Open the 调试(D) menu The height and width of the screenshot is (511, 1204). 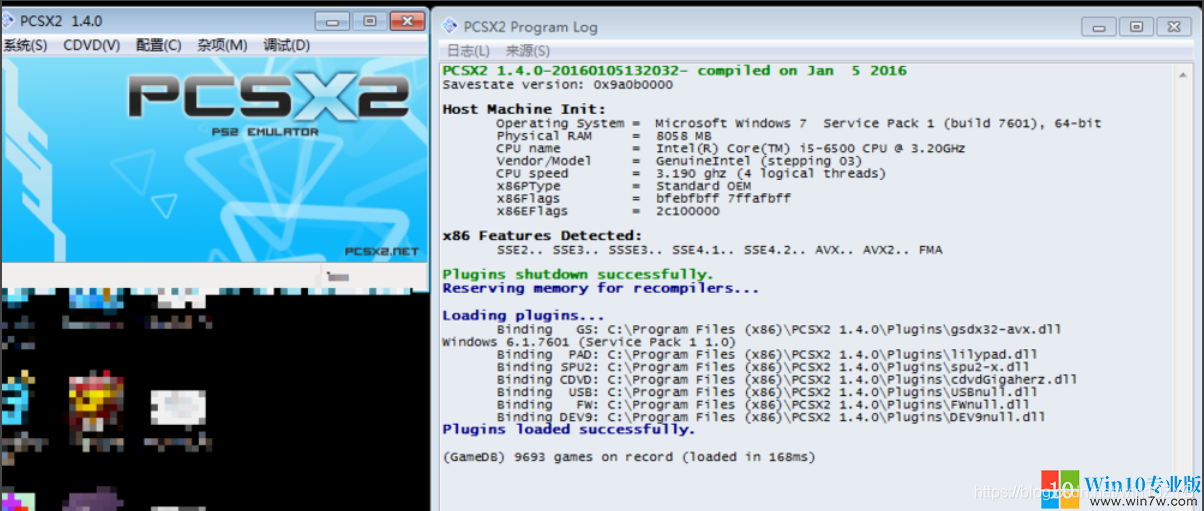pos(287,45)
